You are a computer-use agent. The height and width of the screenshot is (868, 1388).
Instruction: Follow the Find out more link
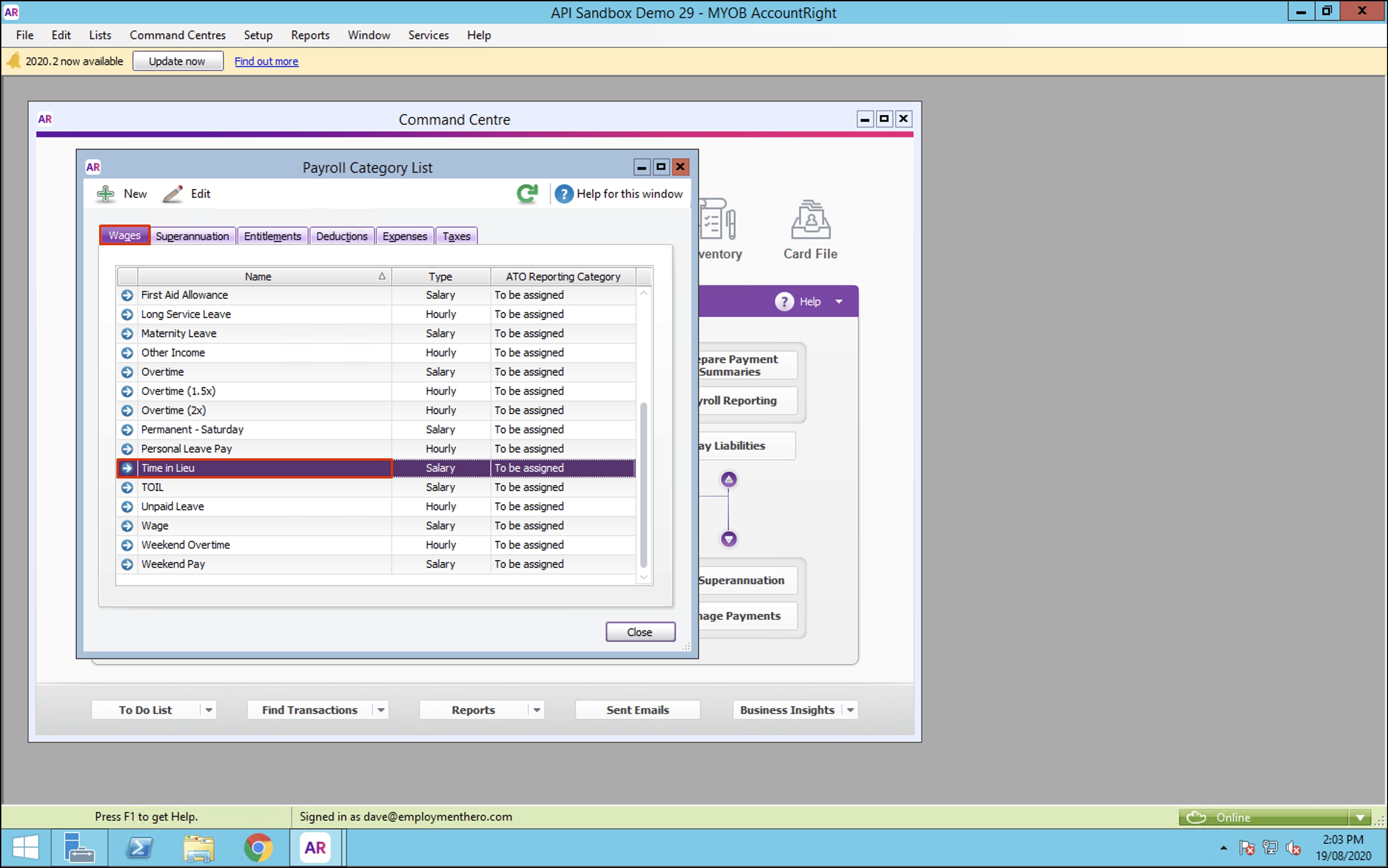tap(266, 62)
